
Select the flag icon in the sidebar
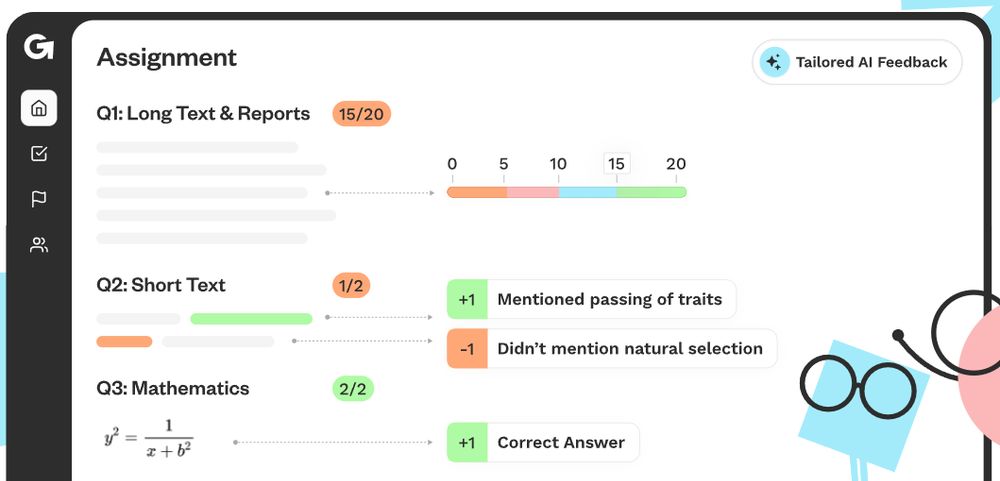click(39, 199)
